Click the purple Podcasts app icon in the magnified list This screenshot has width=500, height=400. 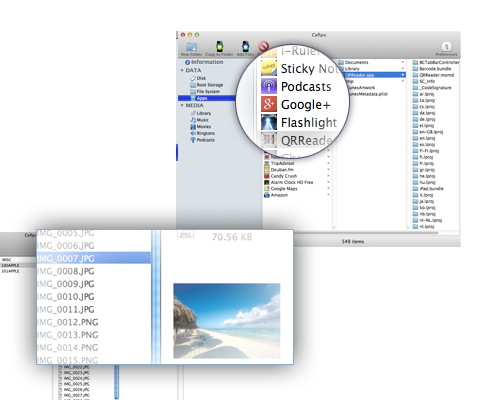coord(269,86)
